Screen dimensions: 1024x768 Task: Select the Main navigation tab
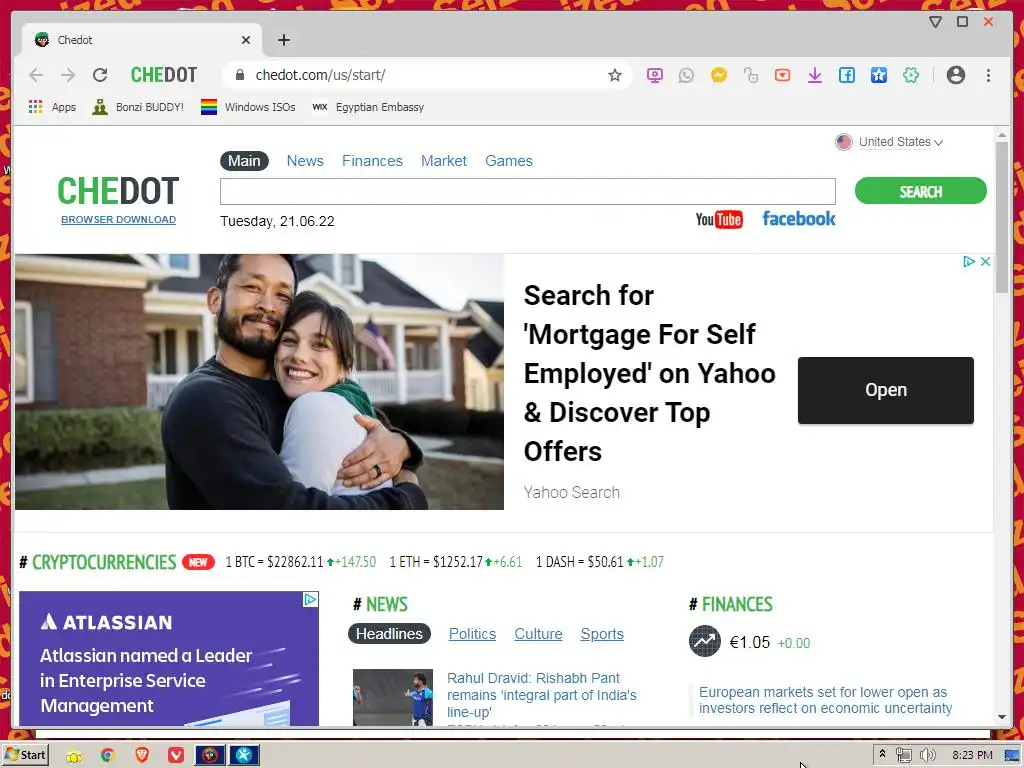(x=244, y=161)
